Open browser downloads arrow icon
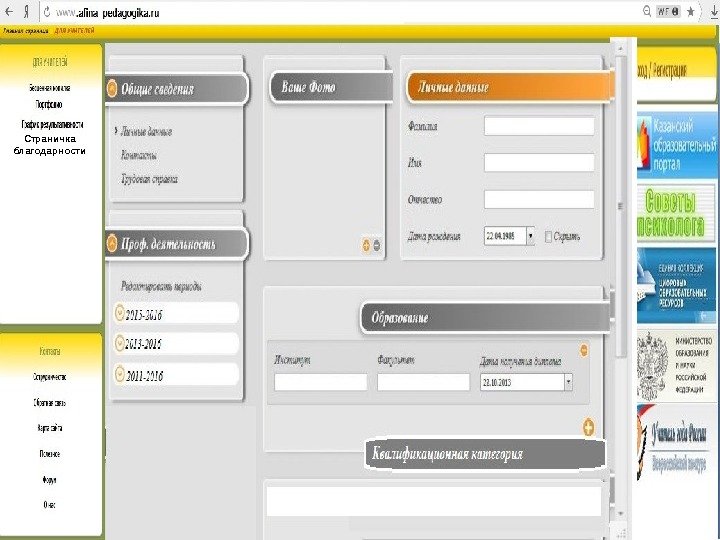 point(714,12)
